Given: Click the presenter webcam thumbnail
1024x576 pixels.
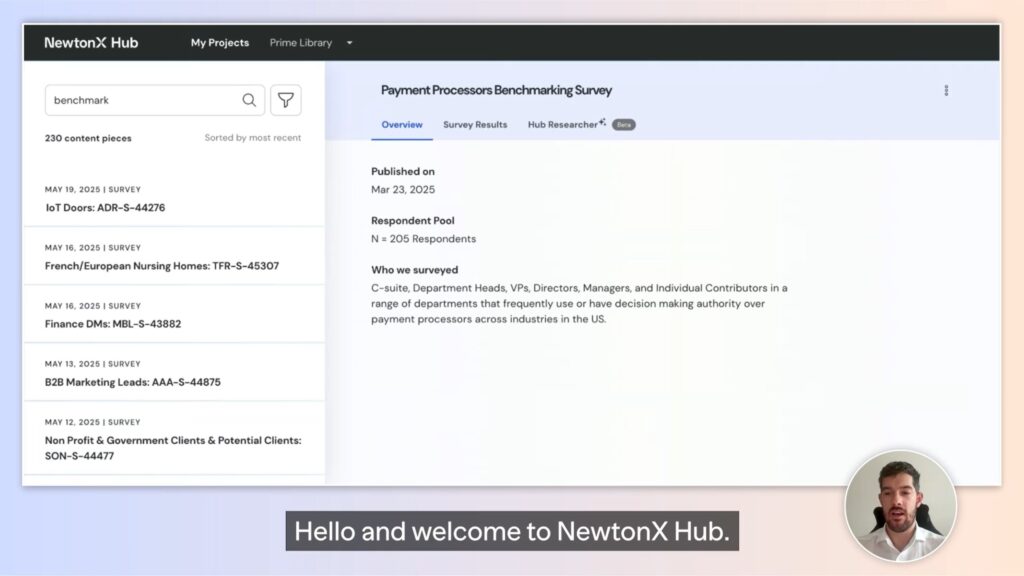Looking at the screenshot, I should pos(900,505).
